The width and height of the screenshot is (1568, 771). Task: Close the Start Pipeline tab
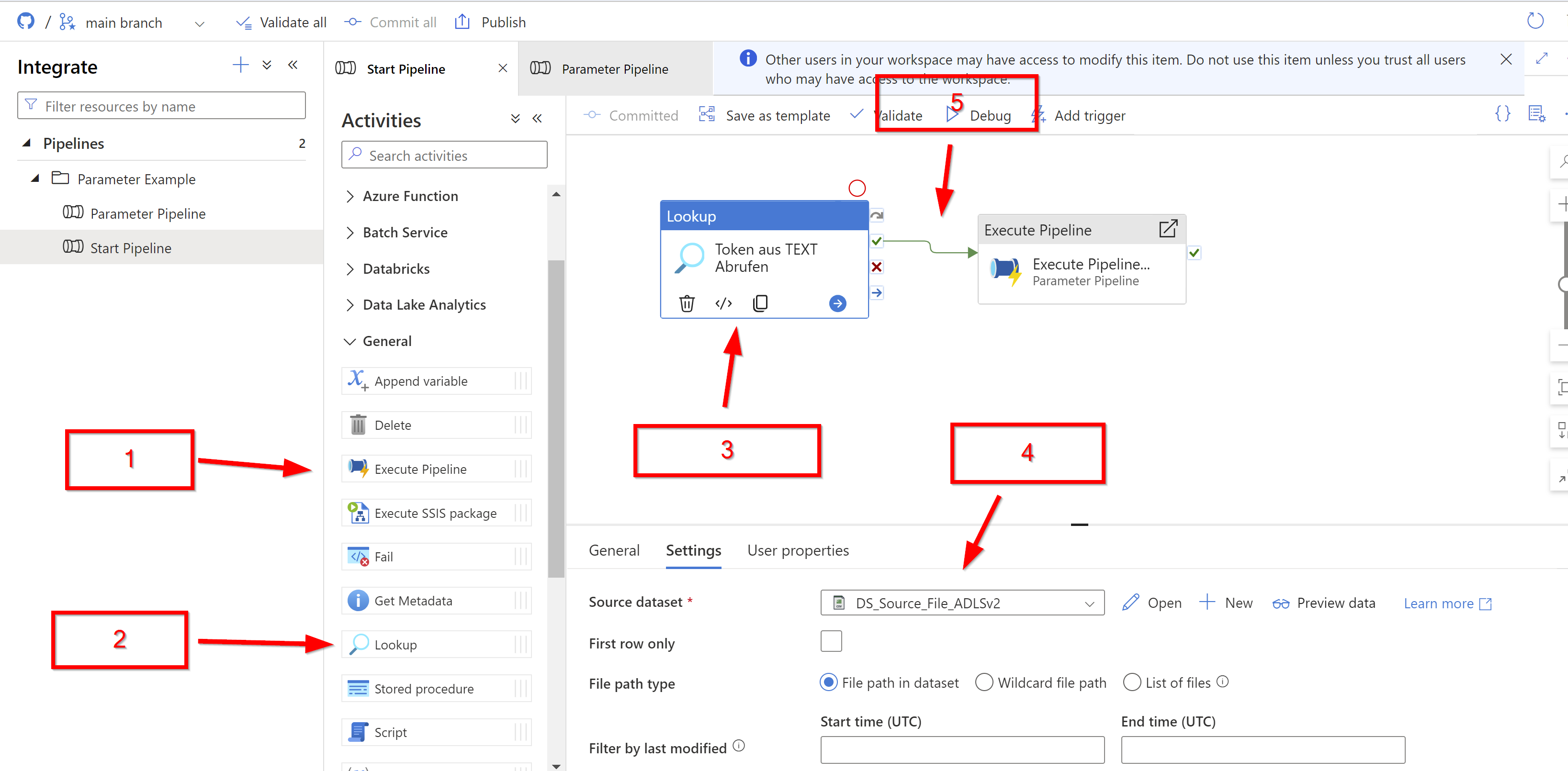coord(503,68)
